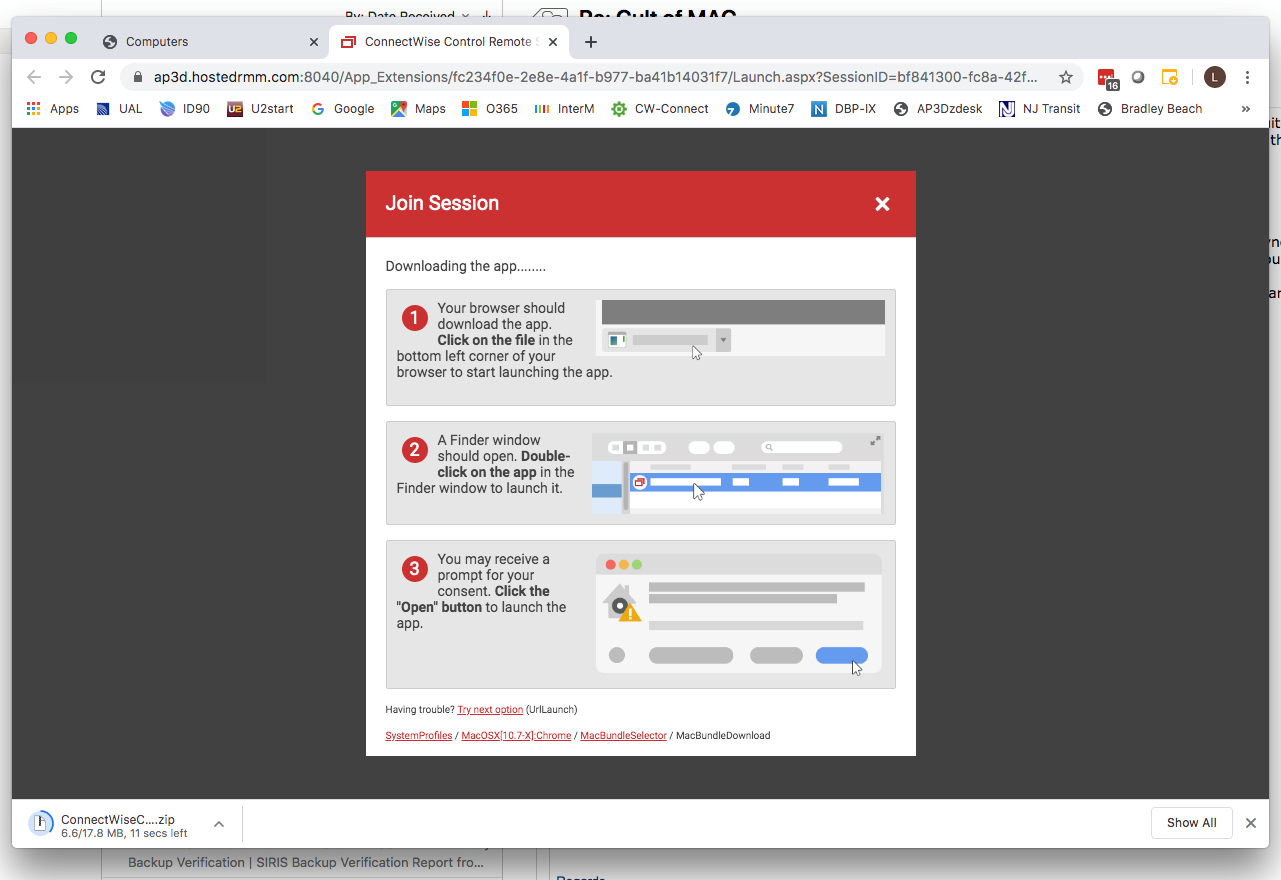Click the extension icon showing badge 16
1281x880 pixels.
click(x=1106, y=77)
